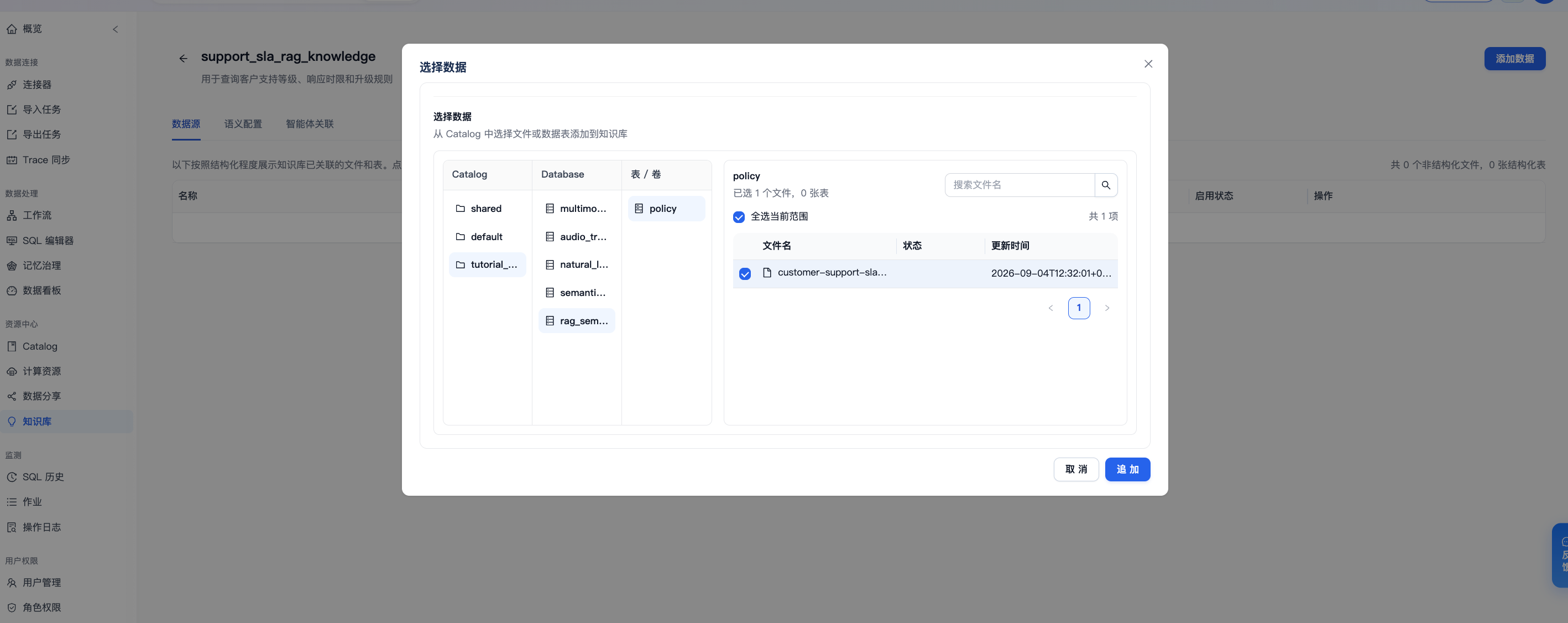Viewport: 1568px width, 623px height.
Task: Click the SQL 编辑器 icon
Action: pyautogui.click(x=12, y=241)
